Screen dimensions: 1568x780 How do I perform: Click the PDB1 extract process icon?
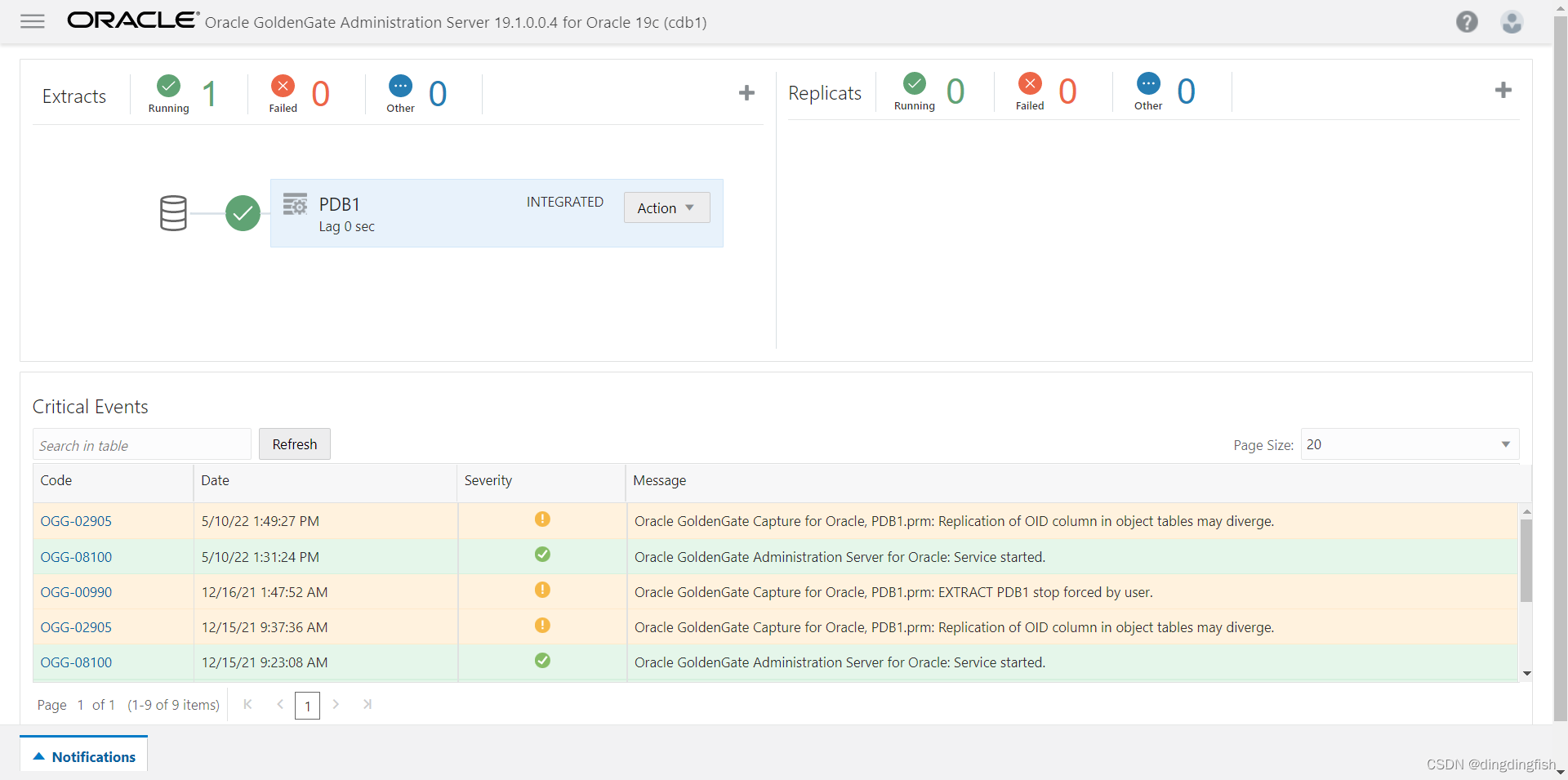point(295,203)
